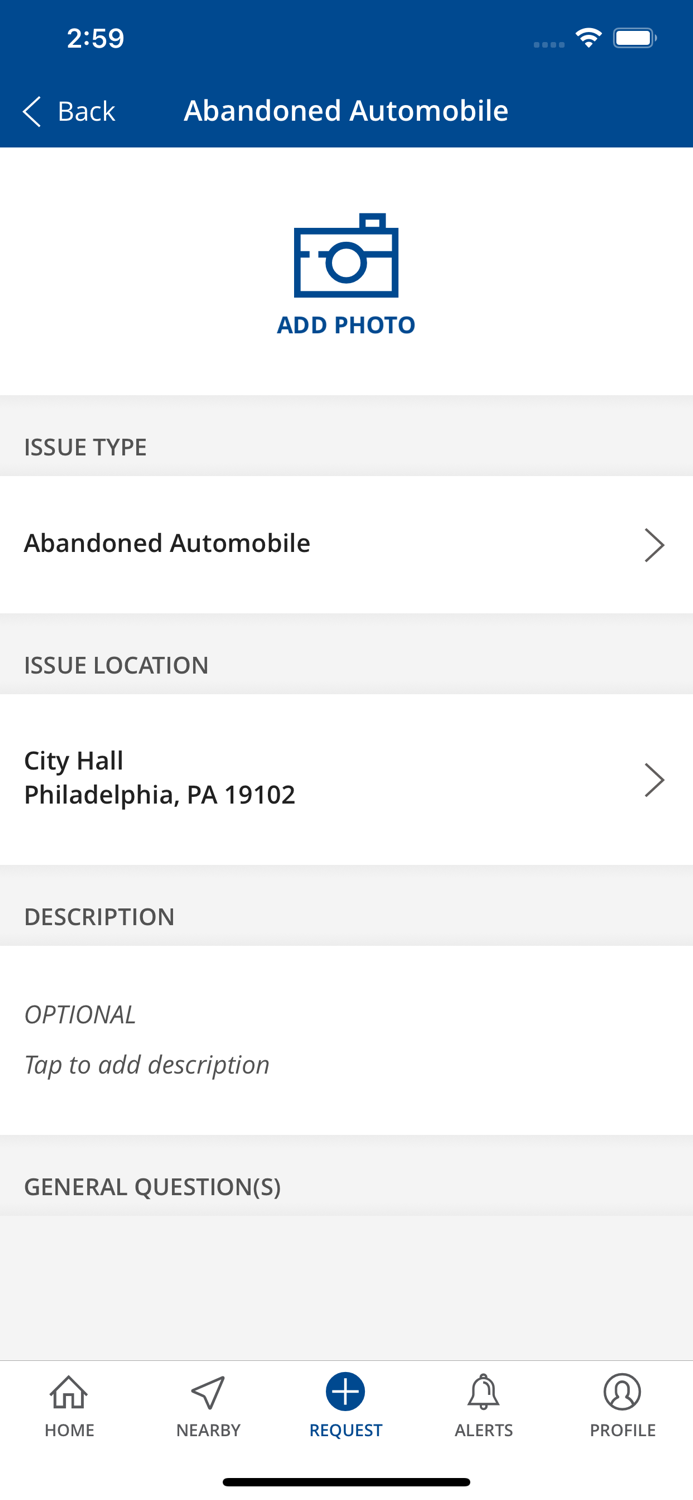Tap the battery indicator in the status bar

coord(634,36)
